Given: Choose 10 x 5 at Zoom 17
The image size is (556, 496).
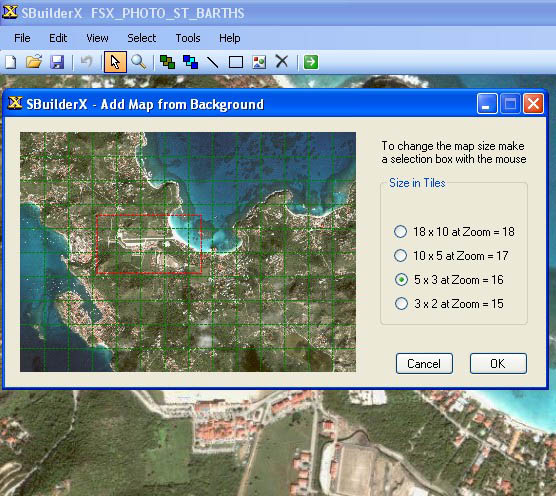Looking at the screenshot, I should (451, 256).
